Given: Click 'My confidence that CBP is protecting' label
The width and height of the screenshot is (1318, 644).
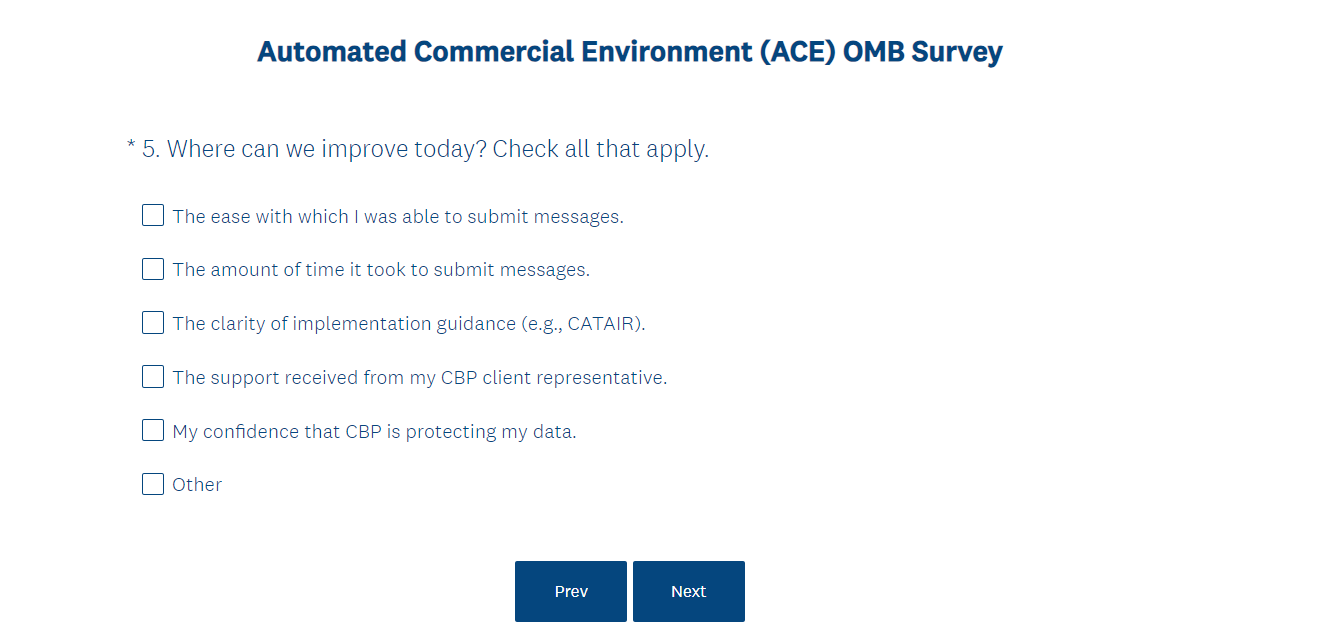Looking at the screenshot, I should click(x=374, y=432).
